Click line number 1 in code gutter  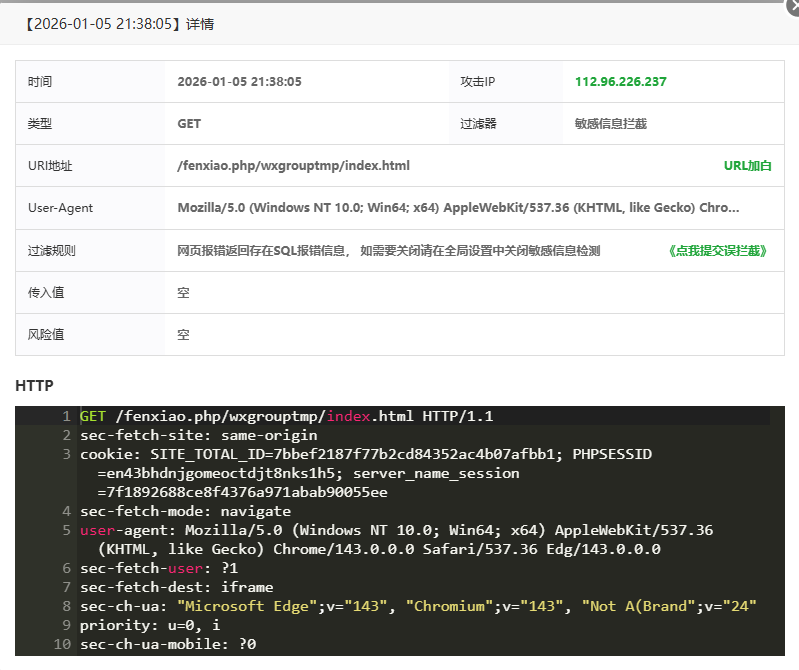click(65, 416)
